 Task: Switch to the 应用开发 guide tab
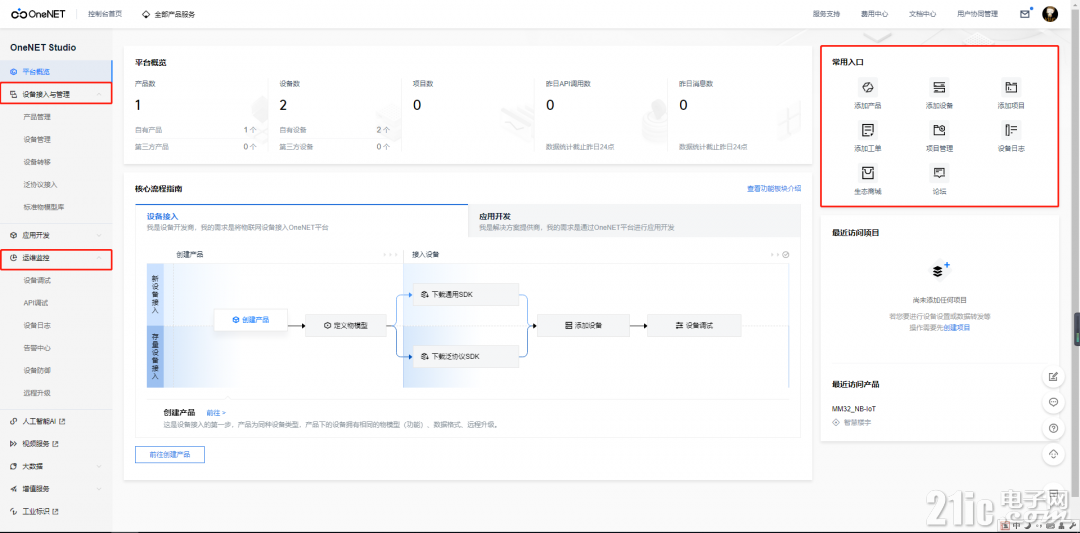click(x=634, y=220)
